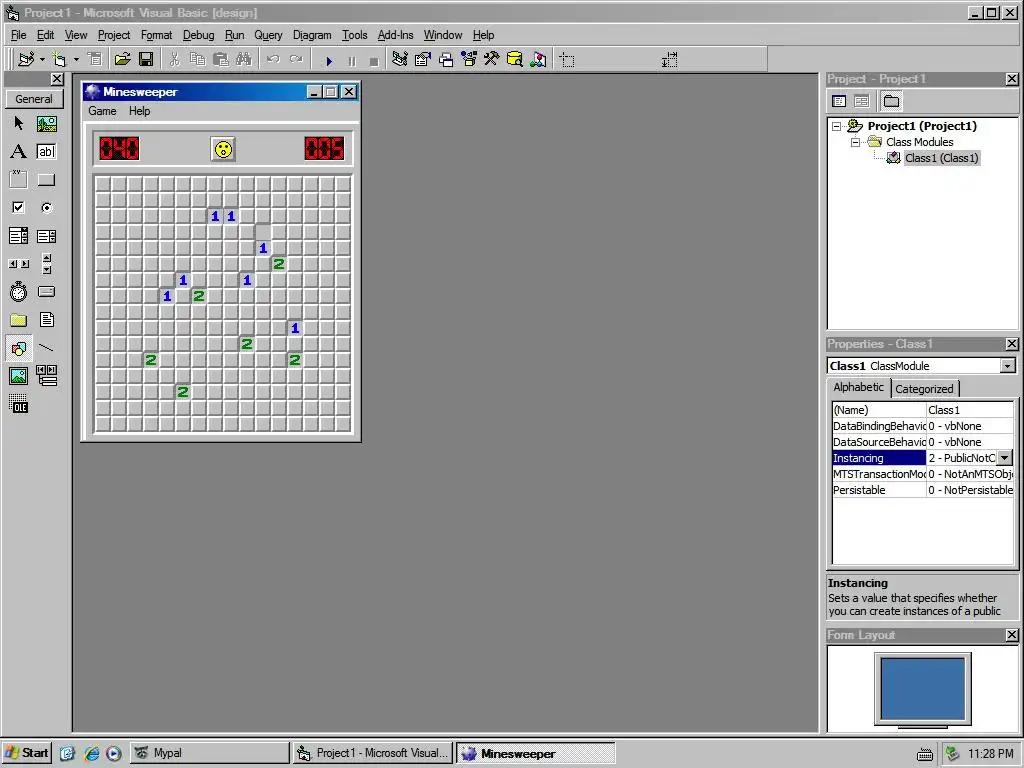Click the Find binoculars toolbar icon
This screenshot has height=768, width=1024.
click(x=244, y=60)
